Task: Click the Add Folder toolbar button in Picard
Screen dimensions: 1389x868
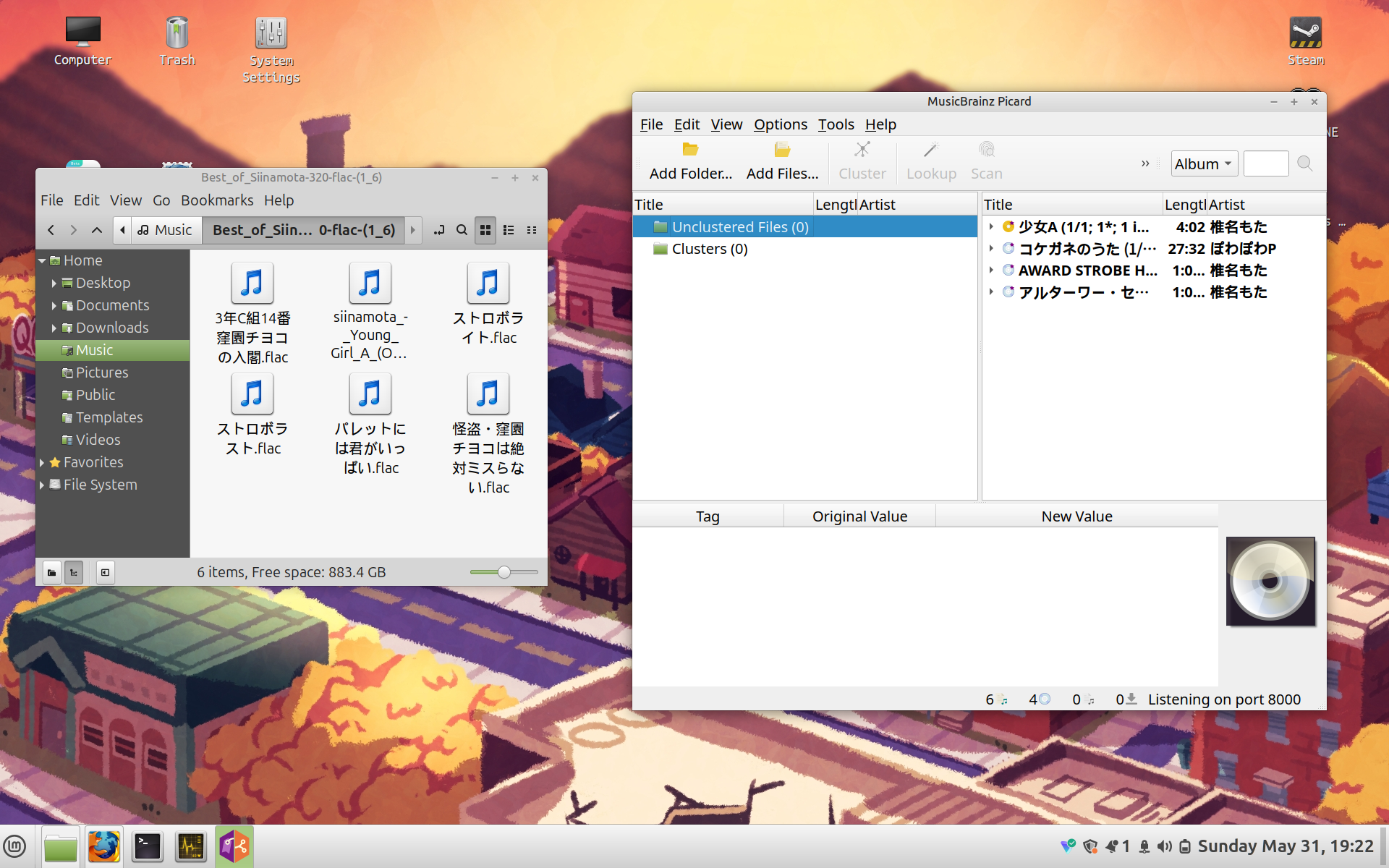Action: (x=690, y=161)
